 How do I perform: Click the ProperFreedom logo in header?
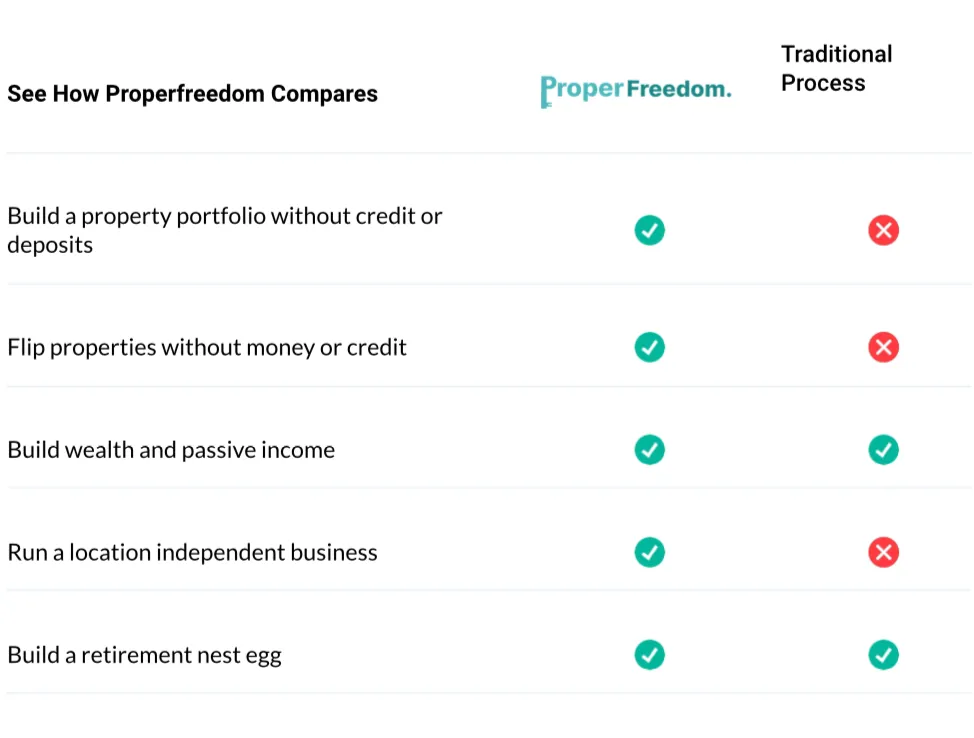point(636,90)
